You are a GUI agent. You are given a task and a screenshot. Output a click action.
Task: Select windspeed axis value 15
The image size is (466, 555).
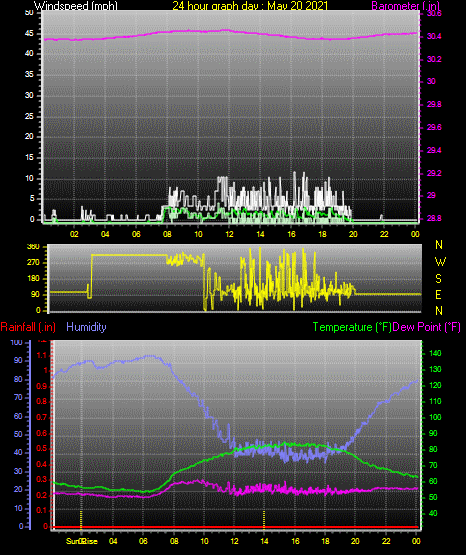click(x=30, y=158)
